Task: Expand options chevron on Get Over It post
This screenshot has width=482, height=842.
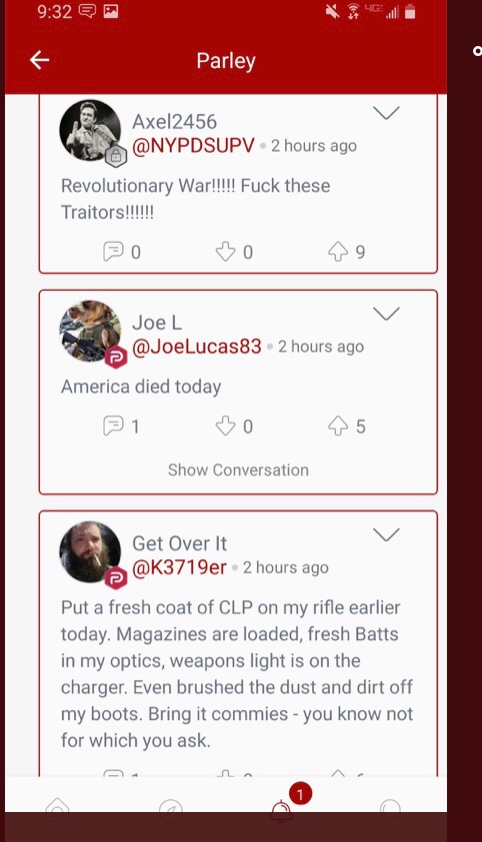Action: pos(386,535)
